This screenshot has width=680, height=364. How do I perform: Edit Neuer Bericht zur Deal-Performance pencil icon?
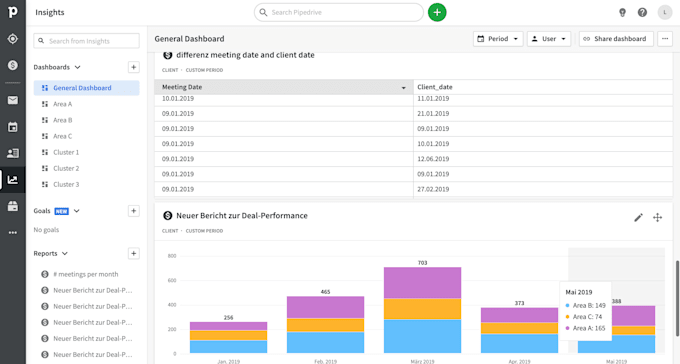[x=638, y=218]
